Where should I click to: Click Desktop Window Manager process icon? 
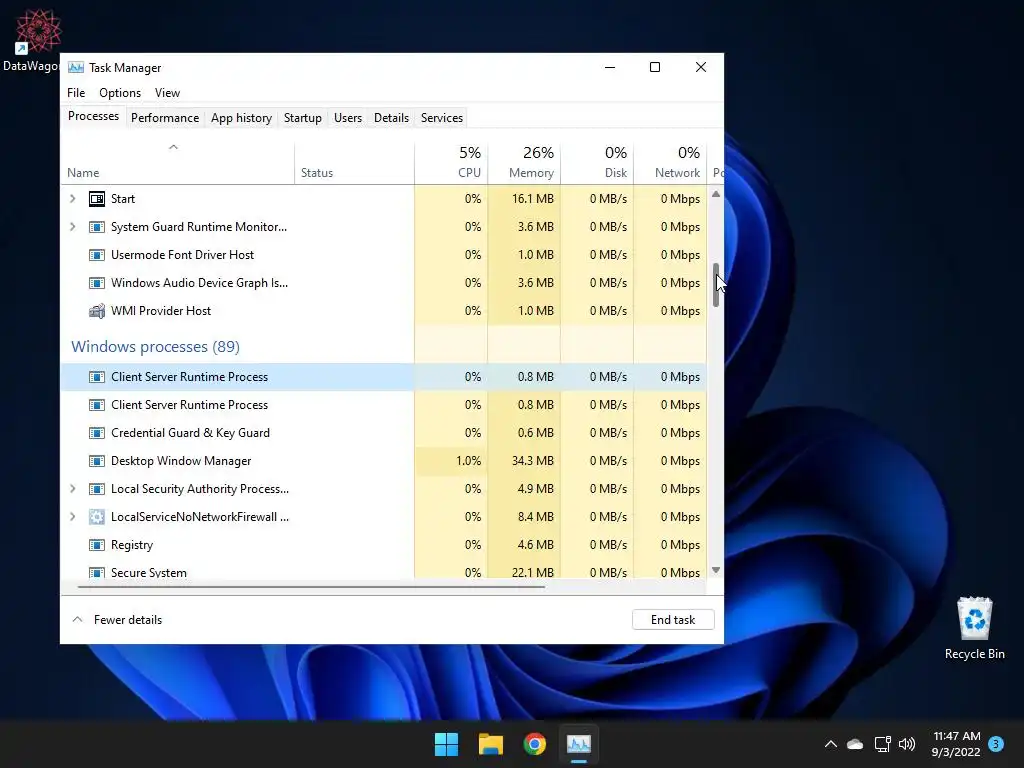(97, 461)
